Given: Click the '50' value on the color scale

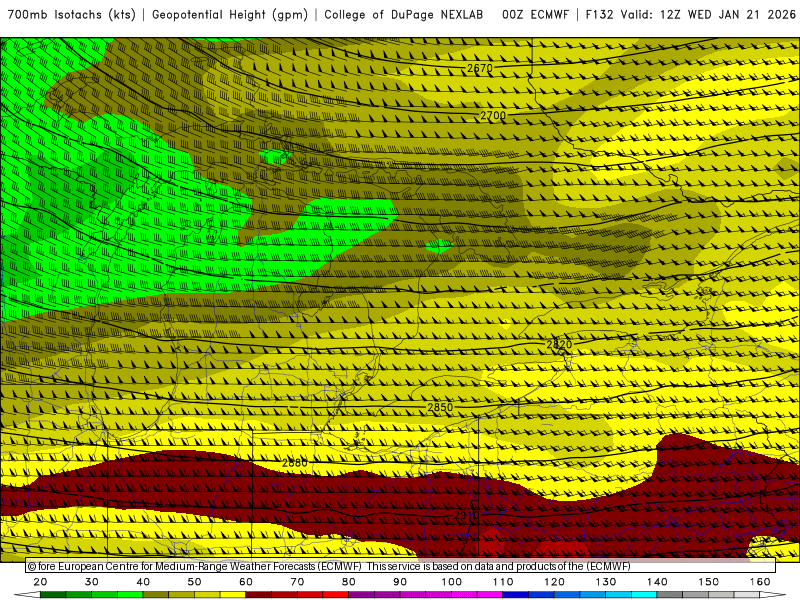Looking at the screenshot, I should click(194, 582).
